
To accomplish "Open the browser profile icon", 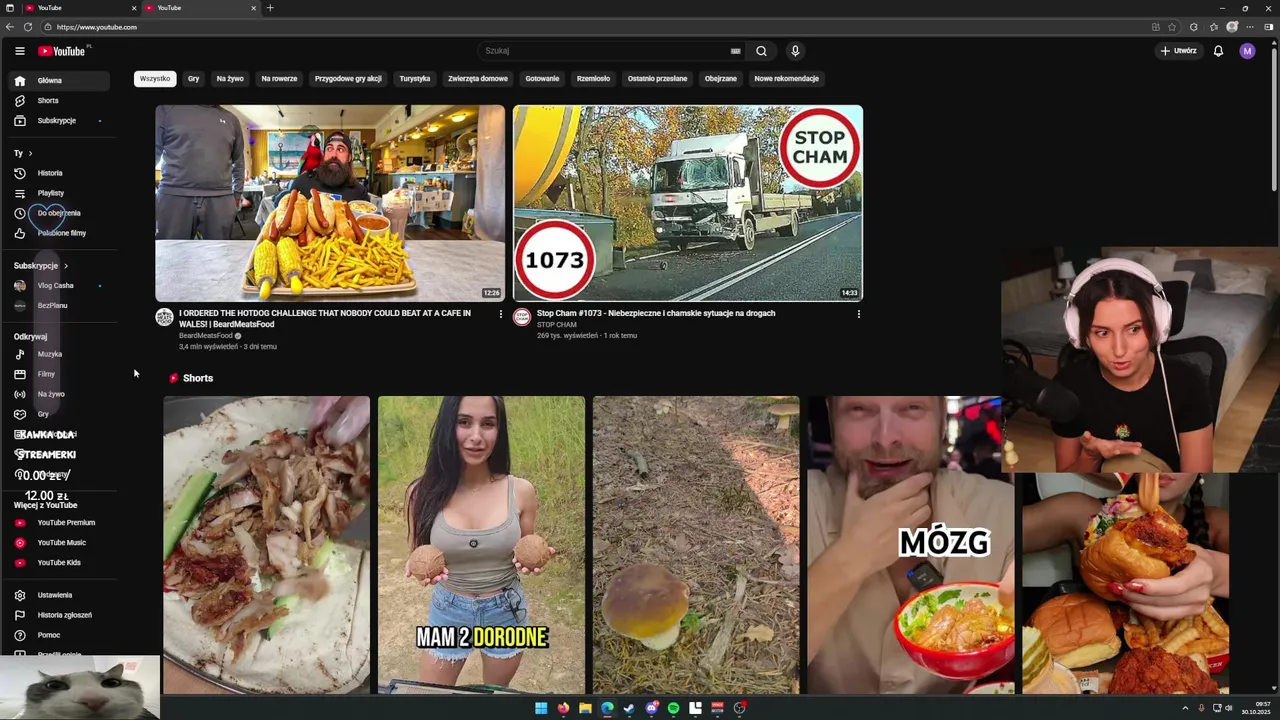I will pos(1232,27).
